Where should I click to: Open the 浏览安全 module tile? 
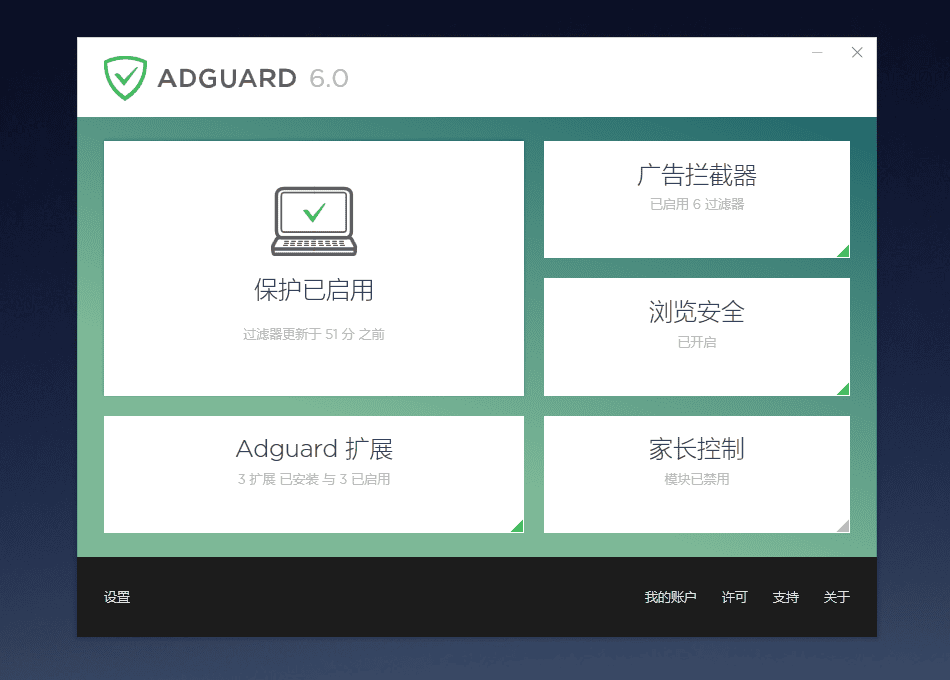697,337
